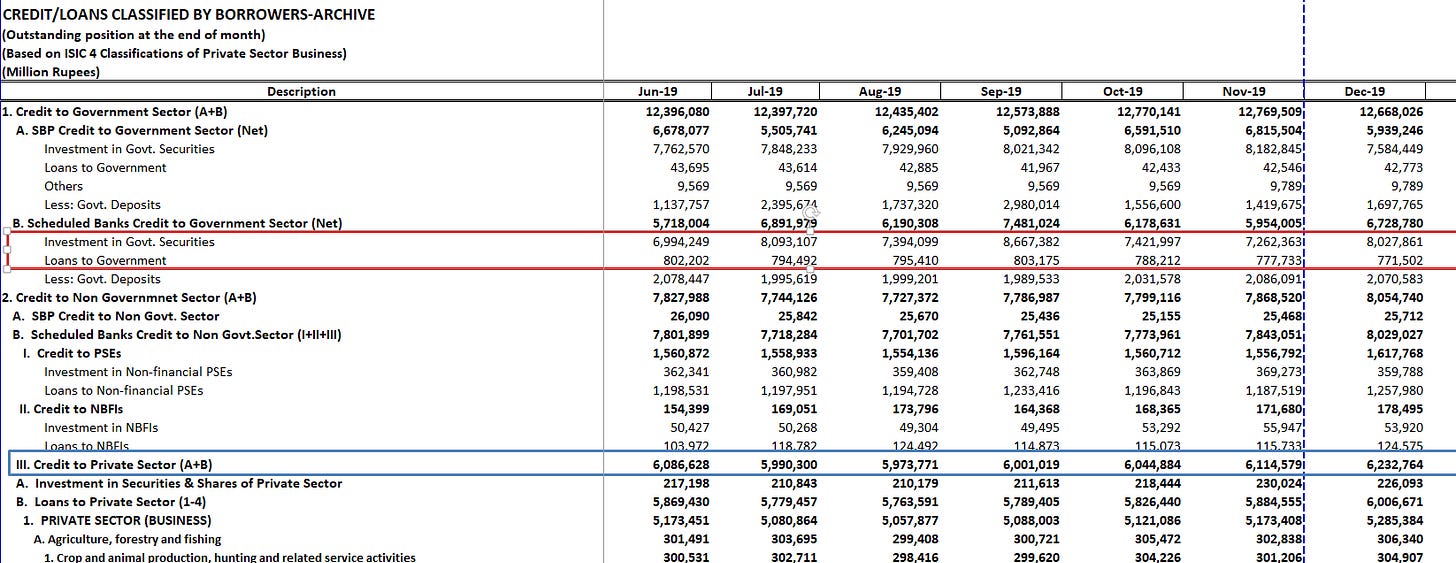The image size is (1456, 563).
Task: Click Sep-19 SBP Credit value 5,092,864
Action: pyautogui.click(x=1032, y=130)
